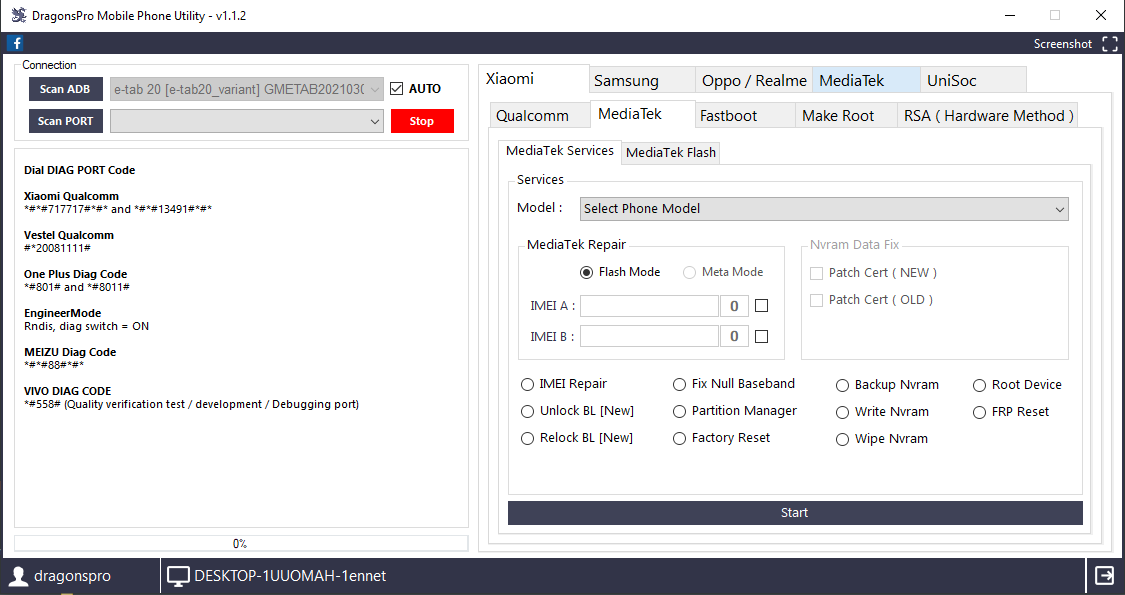Screen dimensions: 1125x595
Task: Click the Start button
Action: point(795,512)
